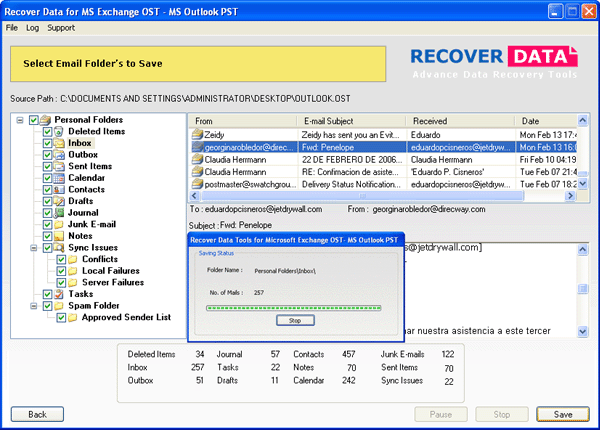
Task: Toggle the Calendar checkbox
Action: tap(47, 178)
